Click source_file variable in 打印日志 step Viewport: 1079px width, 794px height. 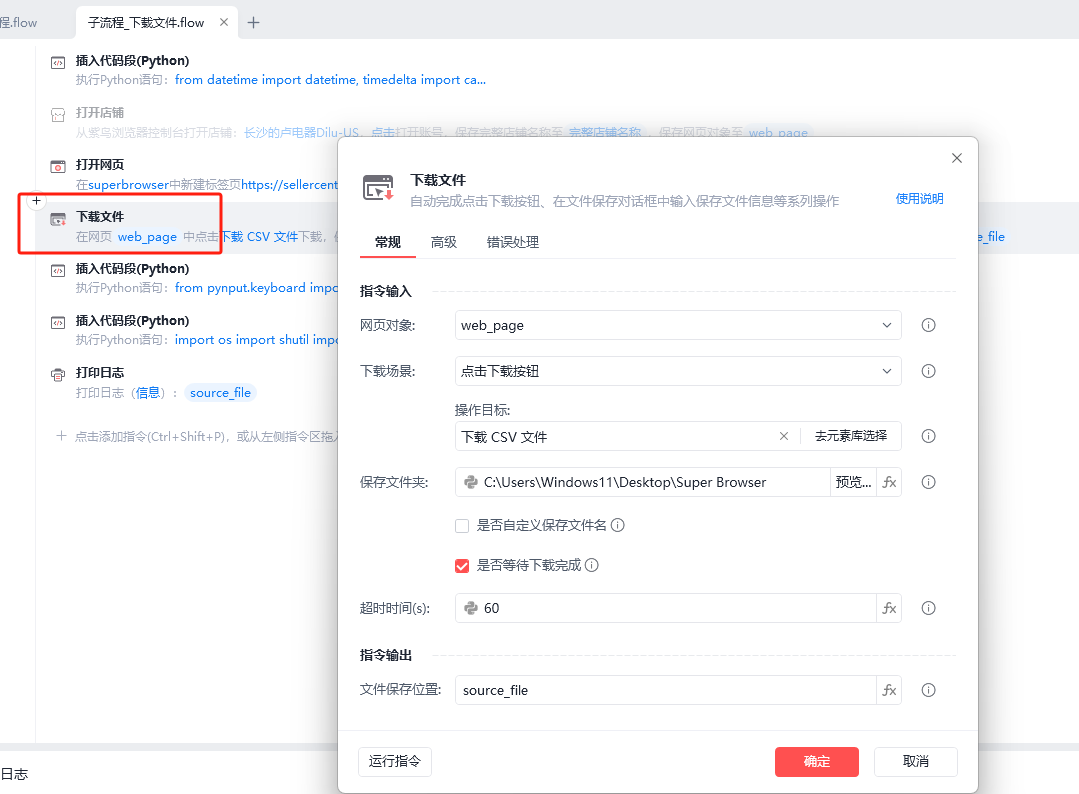point(220,393)
